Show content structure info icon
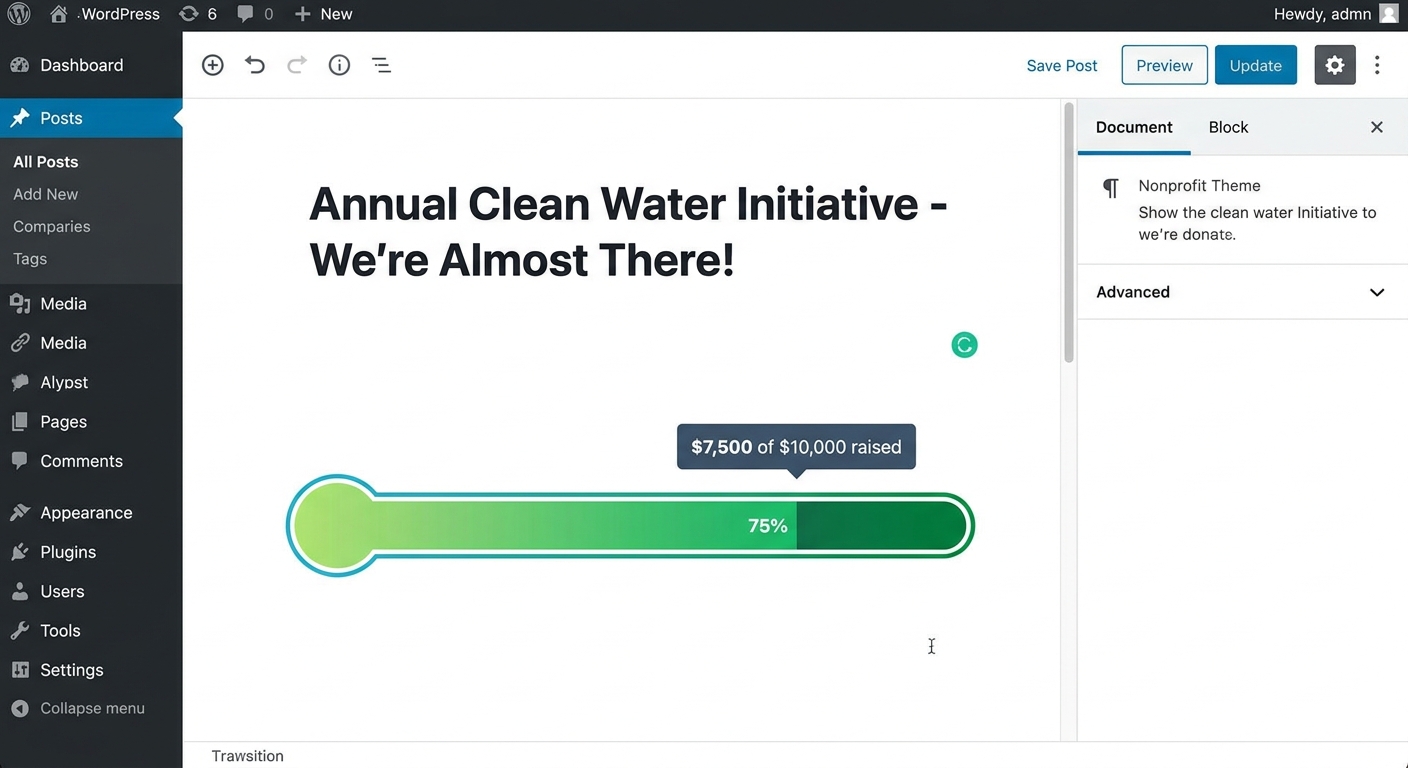This screenshot has height=768, width=1408. click(x=339, y=65)
